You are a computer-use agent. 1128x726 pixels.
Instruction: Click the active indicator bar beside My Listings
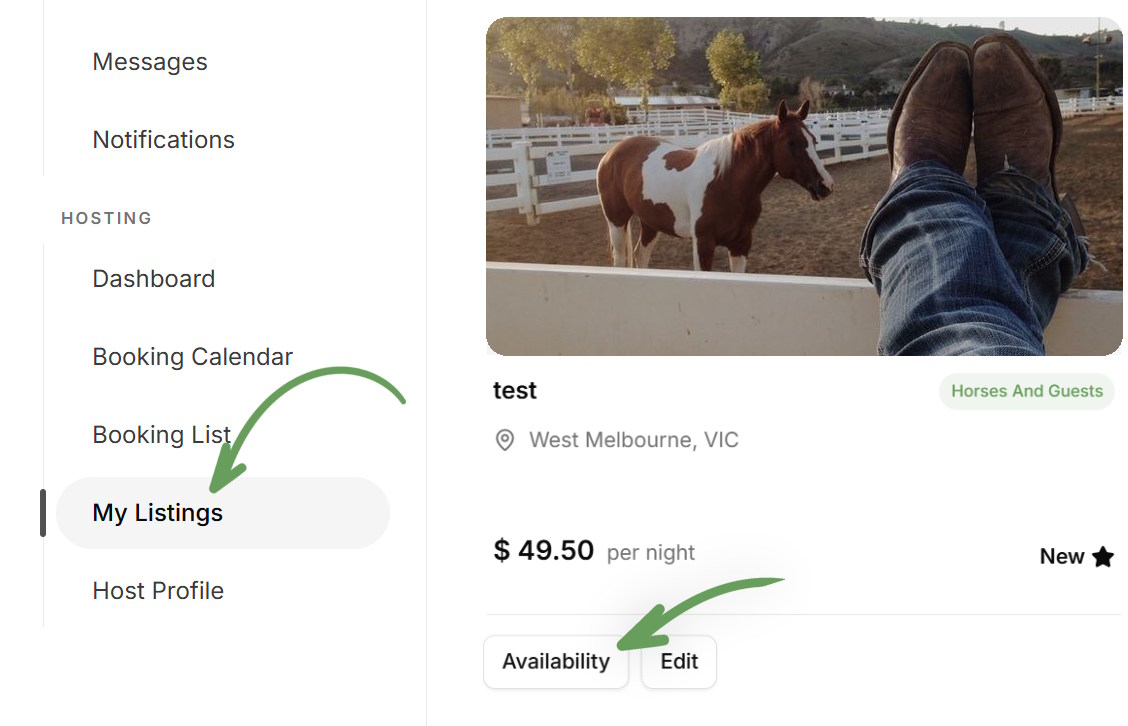coord(43,513)
